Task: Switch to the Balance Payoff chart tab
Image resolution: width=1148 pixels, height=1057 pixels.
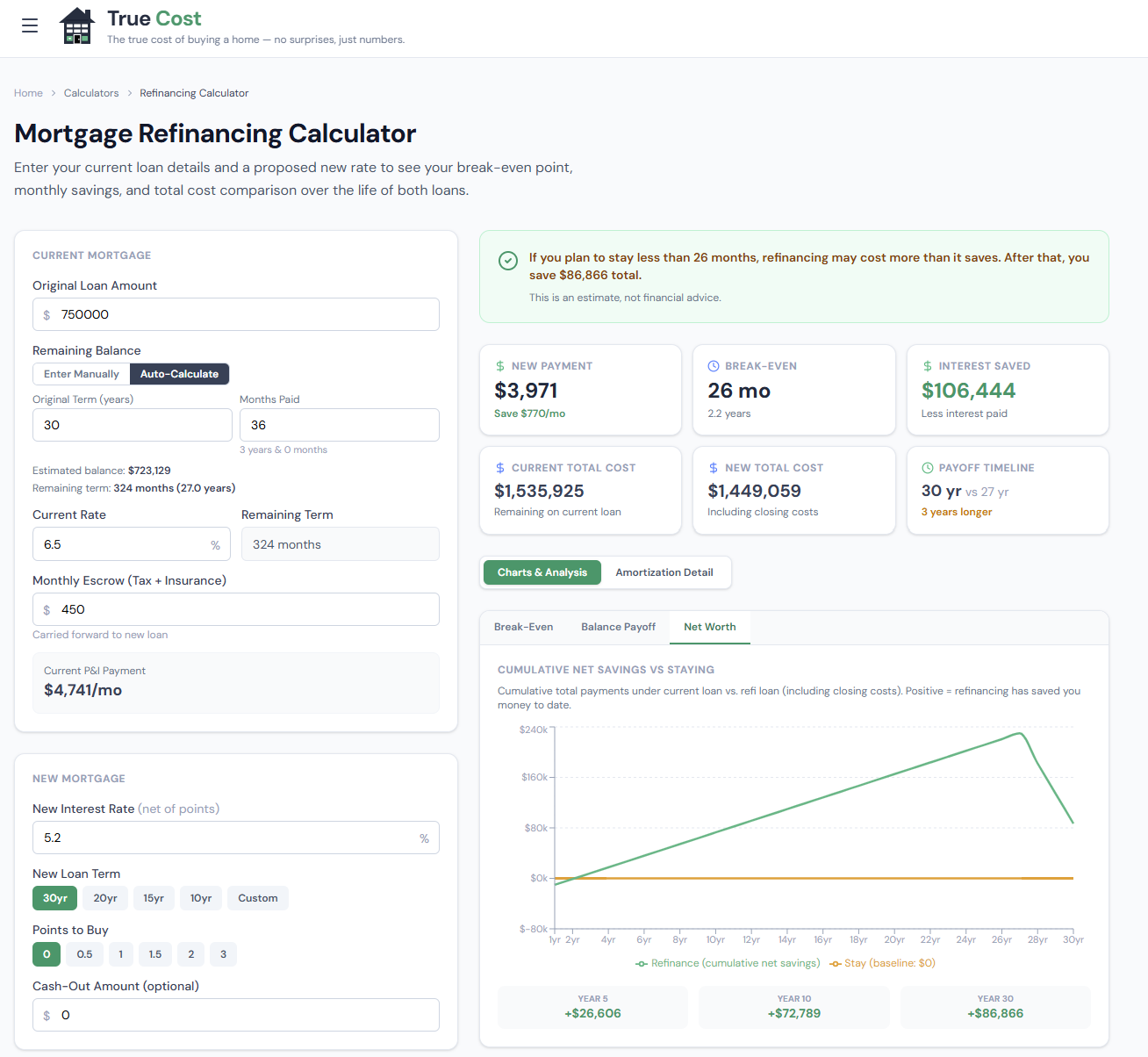Action: pos(618,627)
